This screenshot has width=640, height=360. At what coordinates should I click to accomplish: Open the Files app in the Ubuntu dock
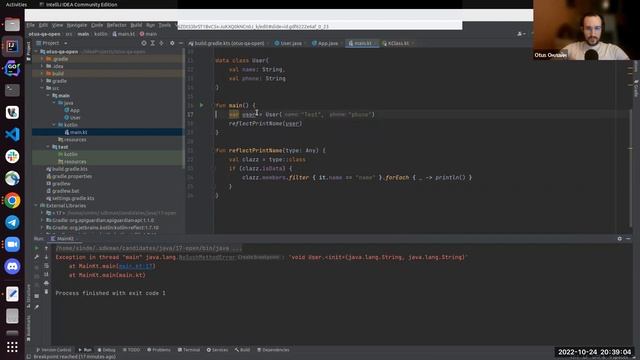pyautogui.click(x=12, y=24)
